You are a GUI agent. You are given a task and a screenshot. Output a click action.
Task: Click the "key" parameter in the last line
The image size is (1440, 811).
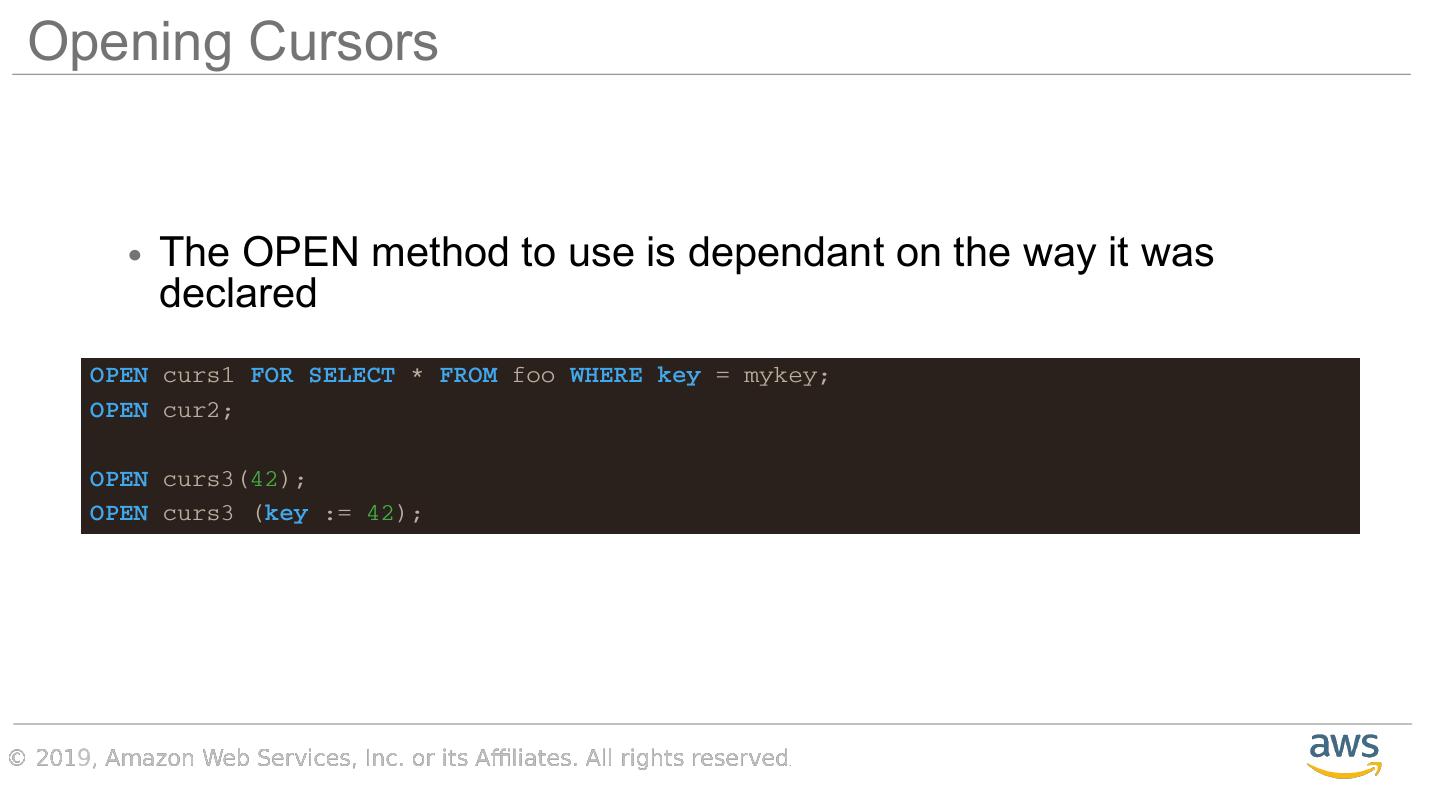coord(286,513)
